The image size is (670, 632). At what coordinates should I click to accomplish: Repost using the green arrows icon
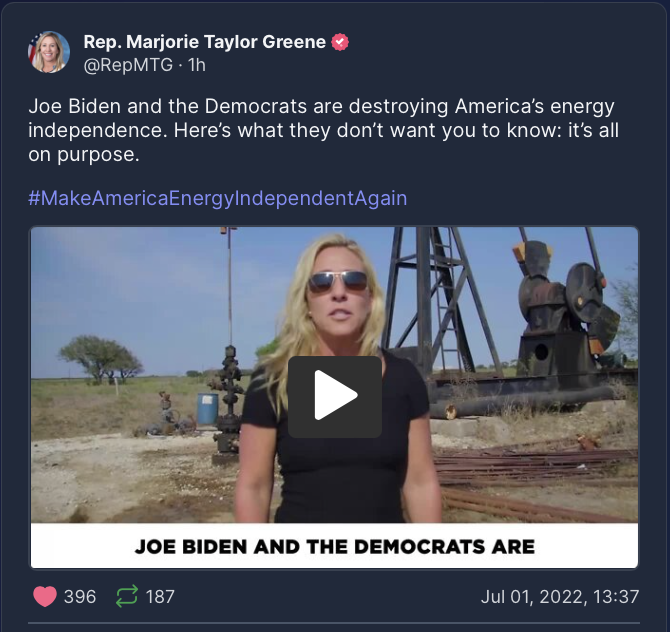pyautogui.click(x=127, y=596)
